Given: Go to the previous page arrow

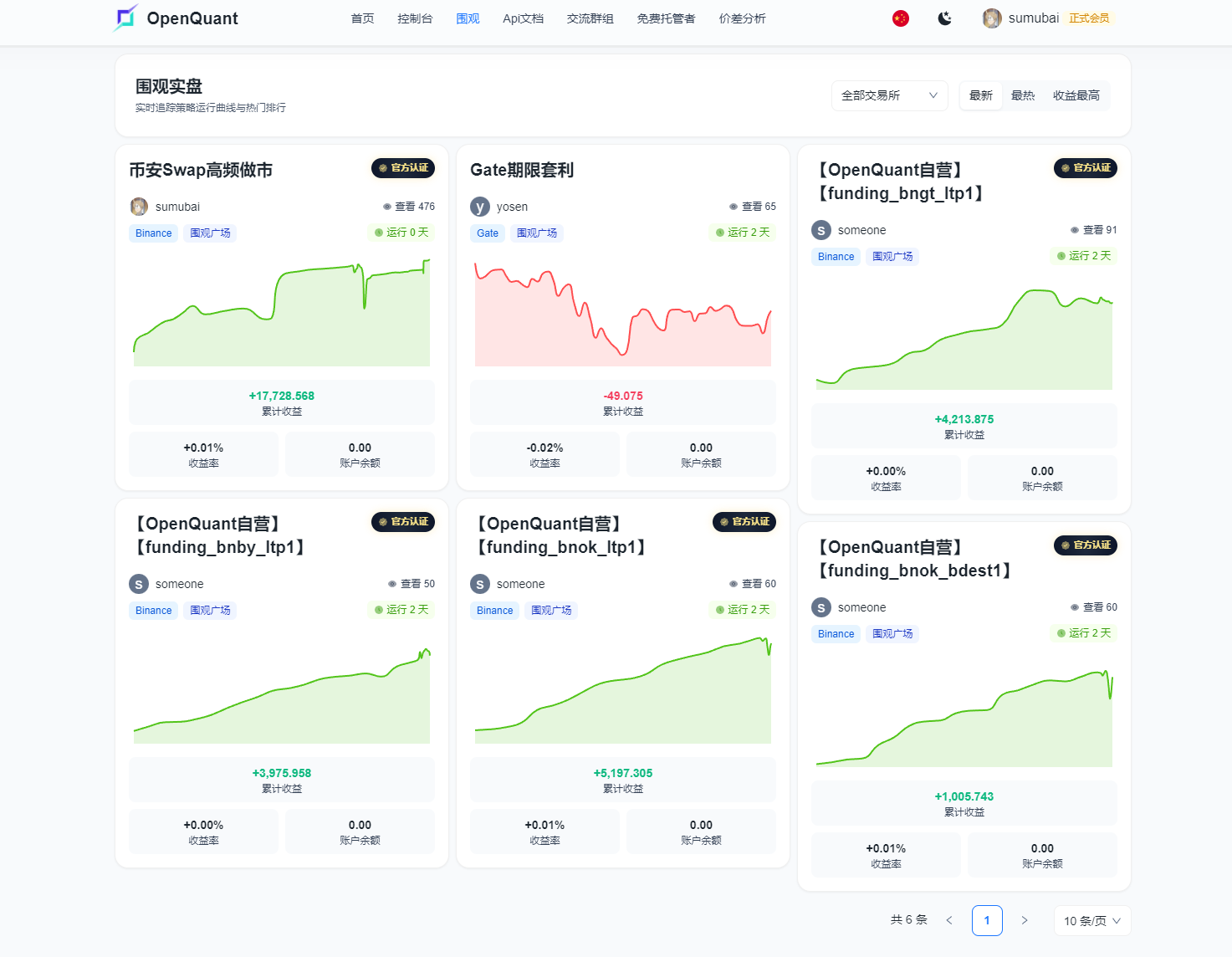Looking at the screenshot, I should (949, 920).
